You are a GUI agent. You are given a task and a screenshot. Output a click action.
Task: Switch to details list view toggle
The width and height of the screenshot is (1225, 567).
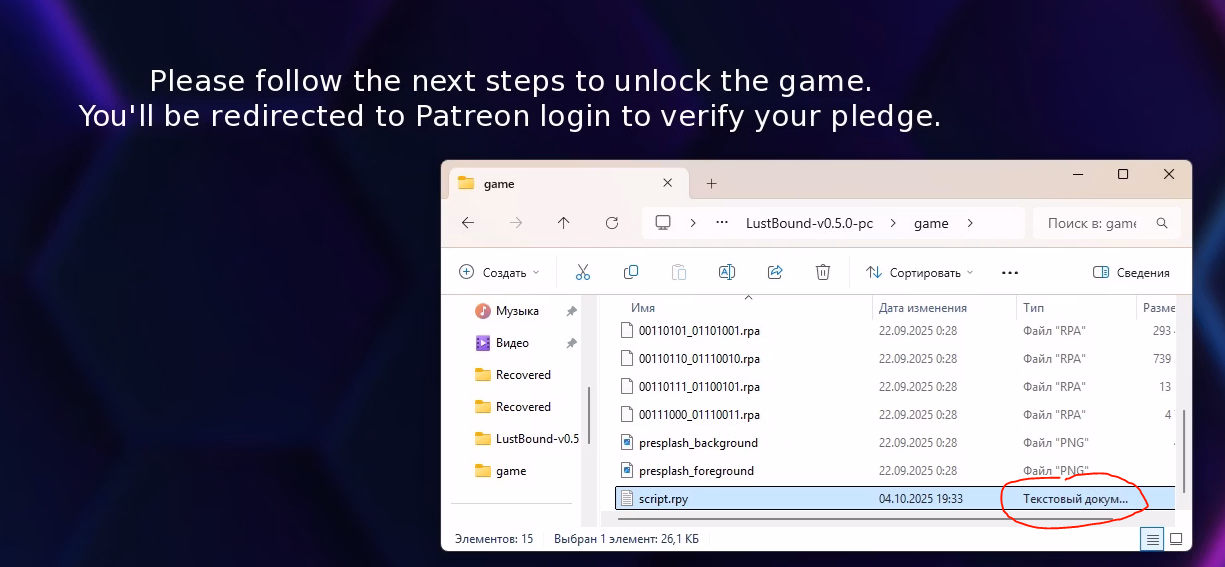pyautogui.click(x=1153, y=539)
